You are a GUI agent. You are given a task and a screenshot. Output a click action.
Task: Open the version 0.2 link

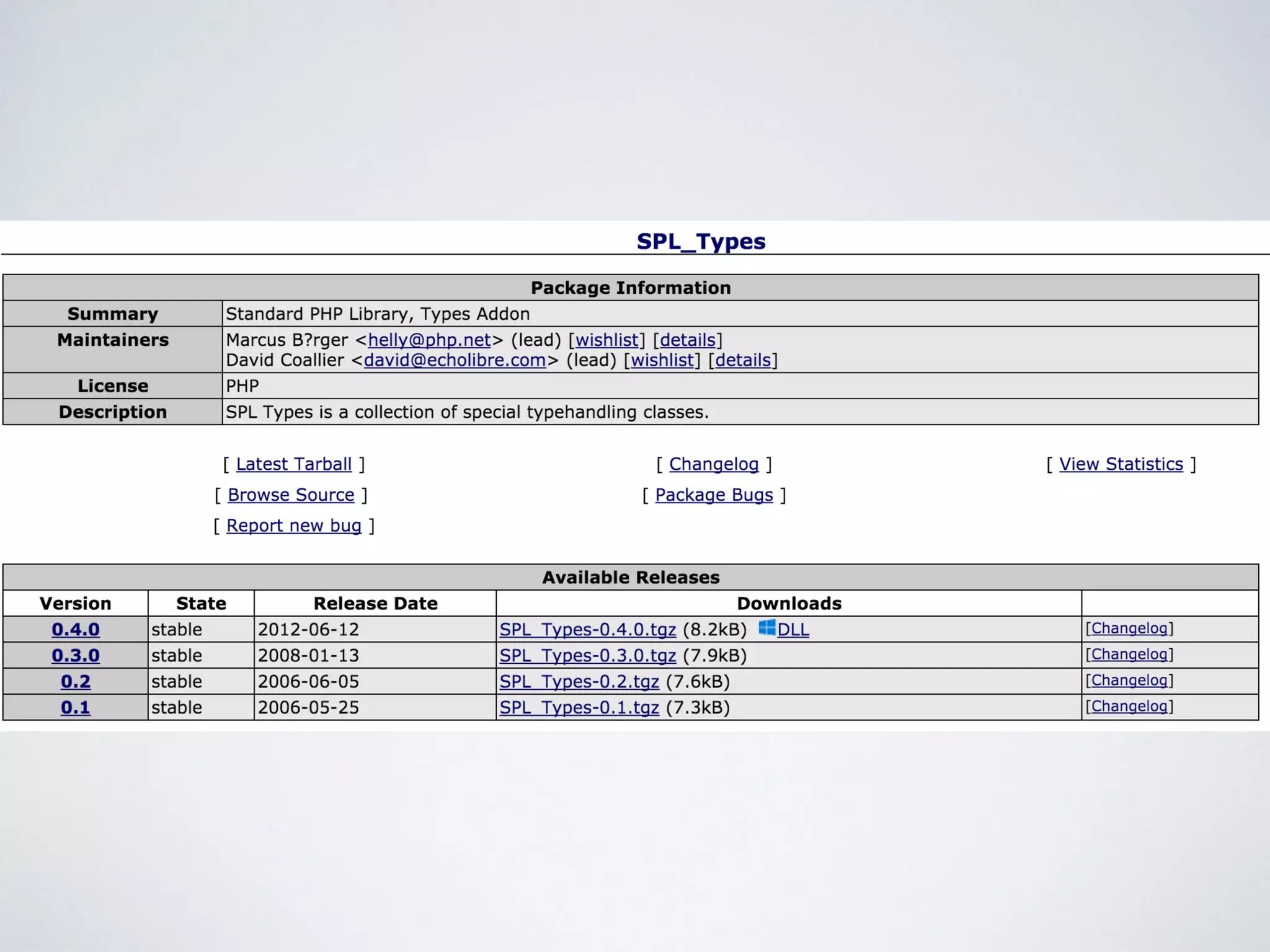(x=76, y=682)
